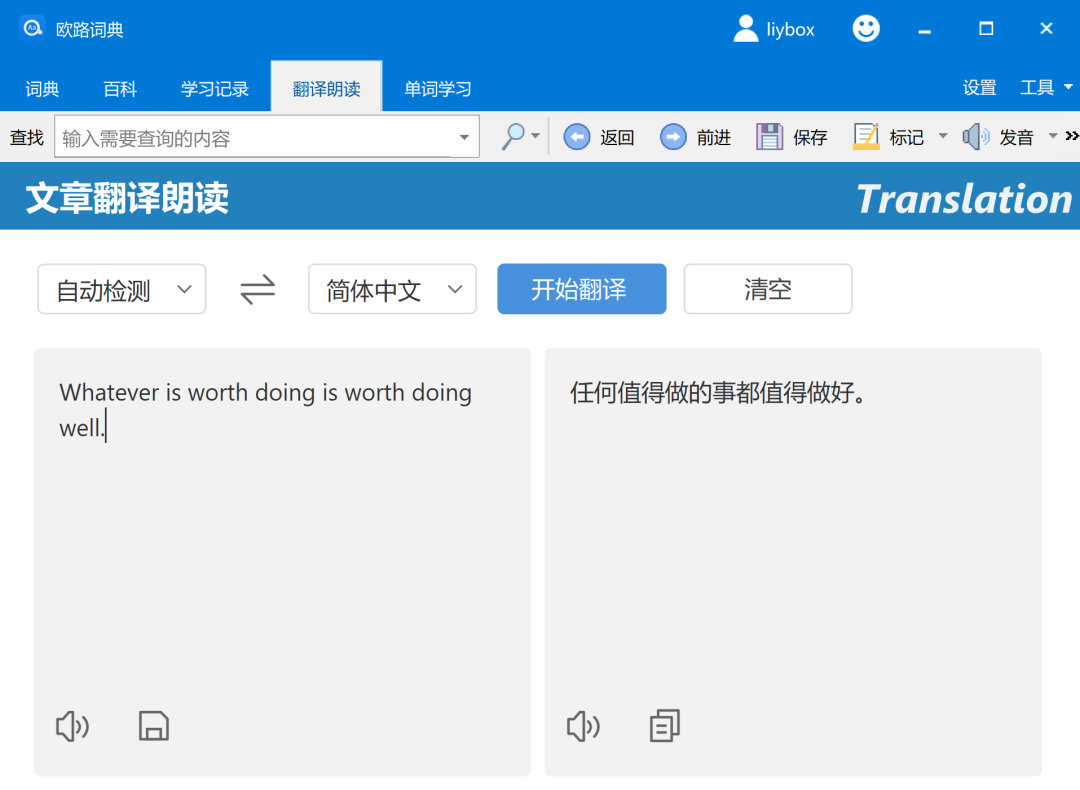Open the smiley face feedback icon
The width and height of the screenshot is (1080, 790).
[x=866, y=29]
